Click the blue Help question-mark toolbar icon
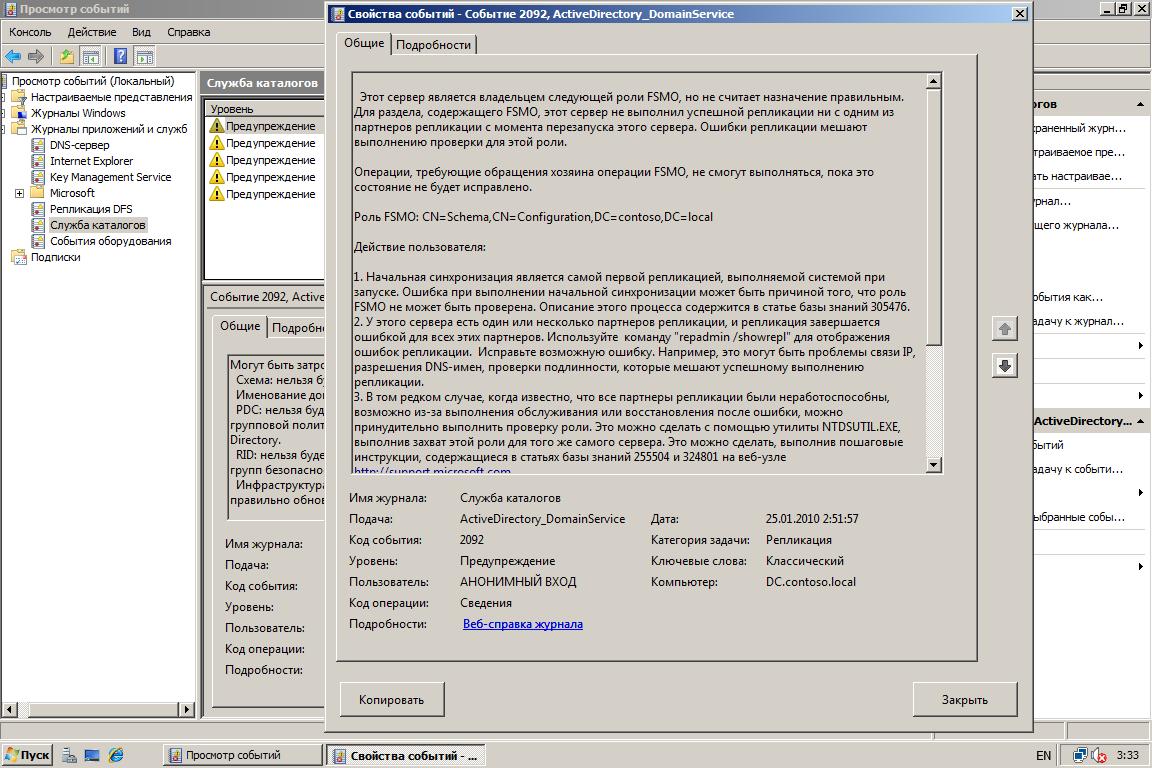This screenshot has width=1152, height=768. coord(120,57)
